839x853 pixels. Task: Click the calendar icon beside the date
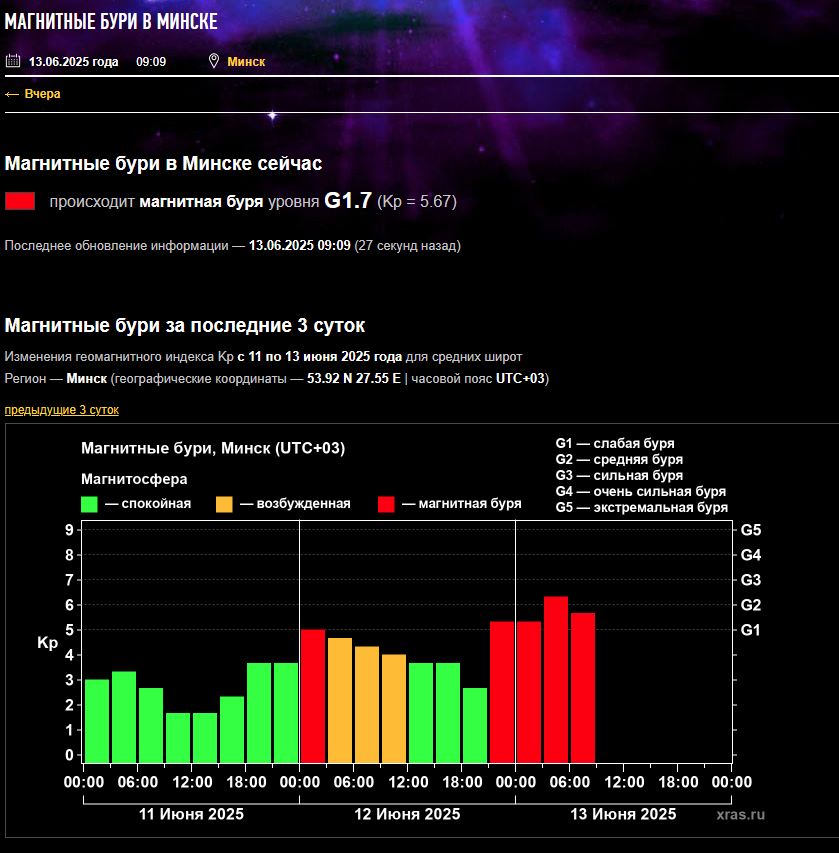tap(12, 61)
